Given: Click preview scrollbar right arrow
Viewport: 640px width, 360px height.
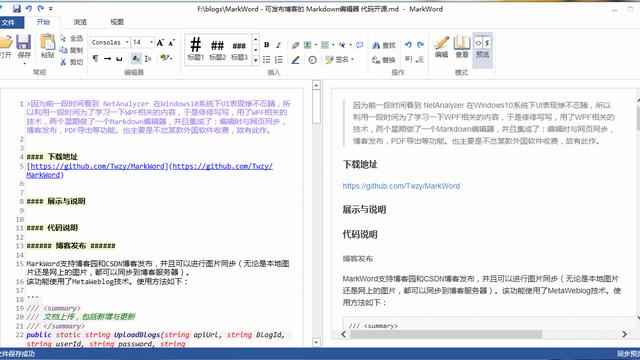Looking at the screenshot, I should pyautogui.click(x=624, y=334).
